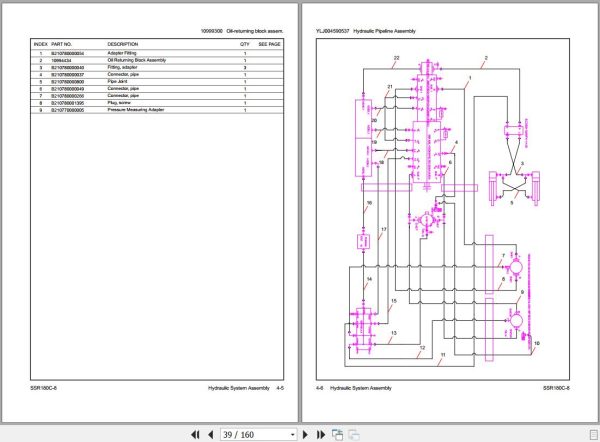Click 'Connector, pipe' in index row 4
Viewport: 600px width, 442px height.
pos(123,74)
